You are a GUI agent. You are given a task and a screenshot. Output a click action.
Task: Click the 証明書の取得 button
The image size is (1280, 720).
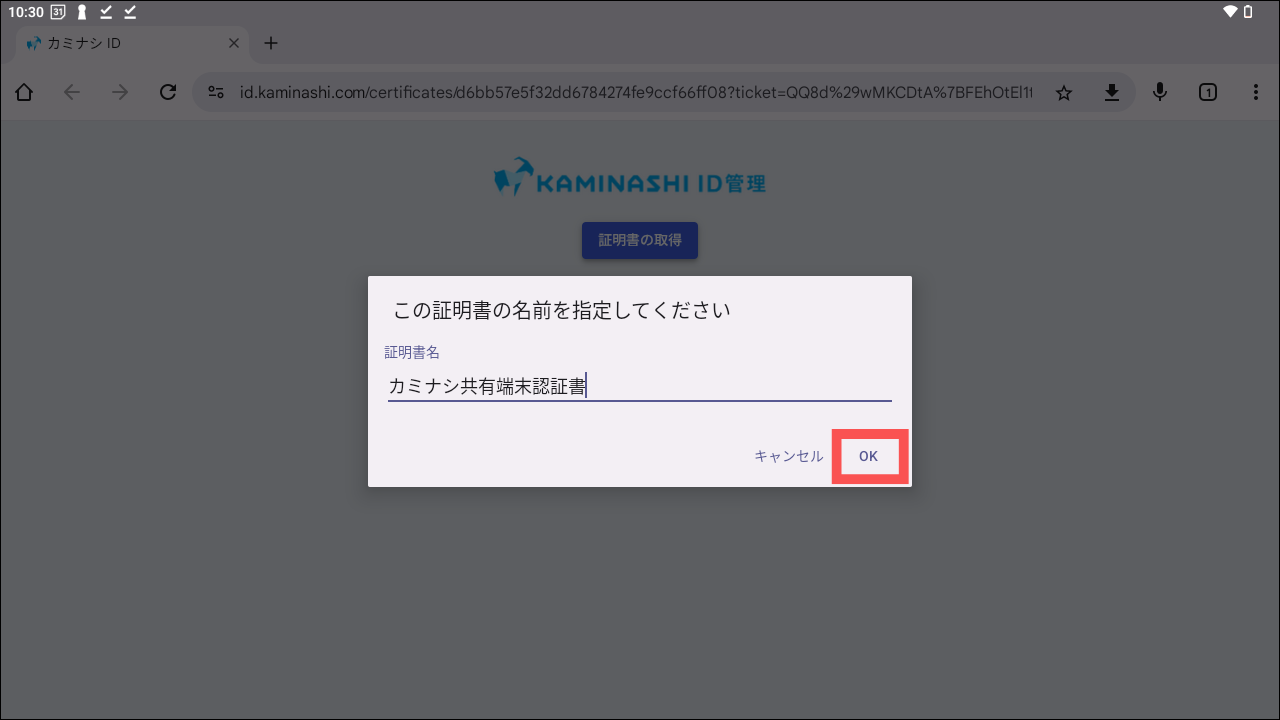(x=640, y=240)
